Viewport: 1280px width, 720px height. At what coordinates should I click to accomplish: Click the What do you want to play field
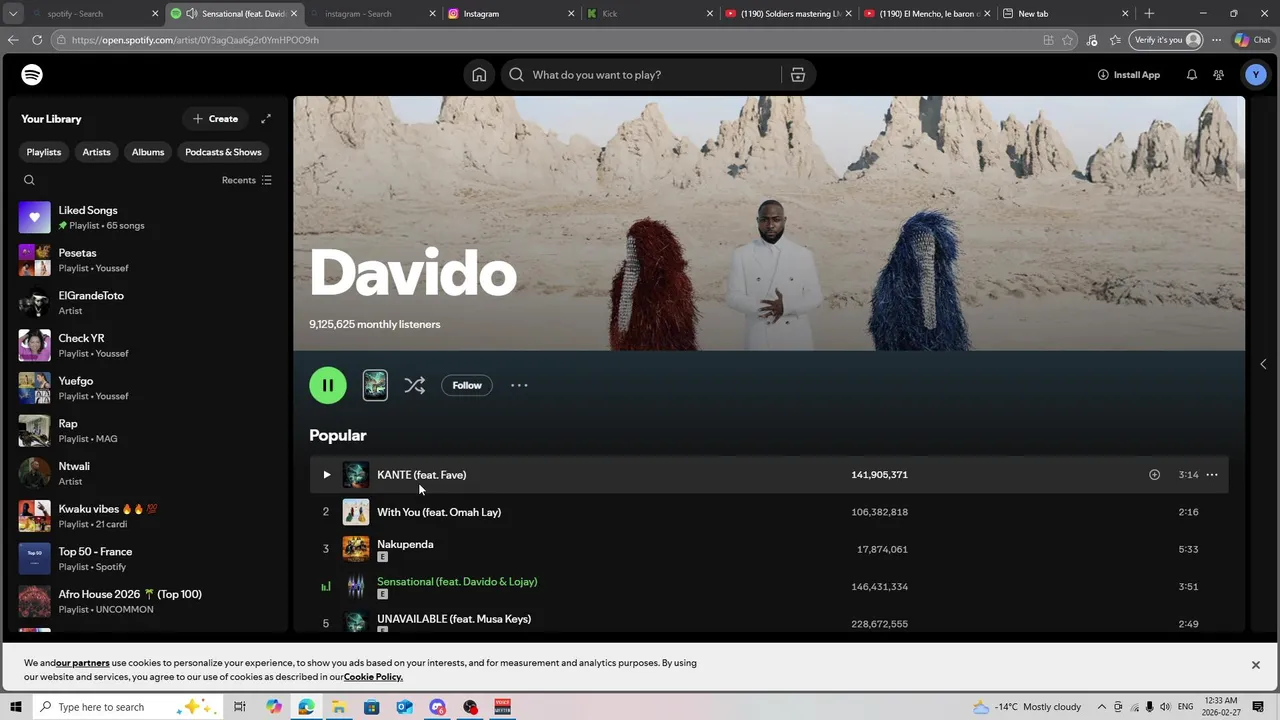(654, 75)
